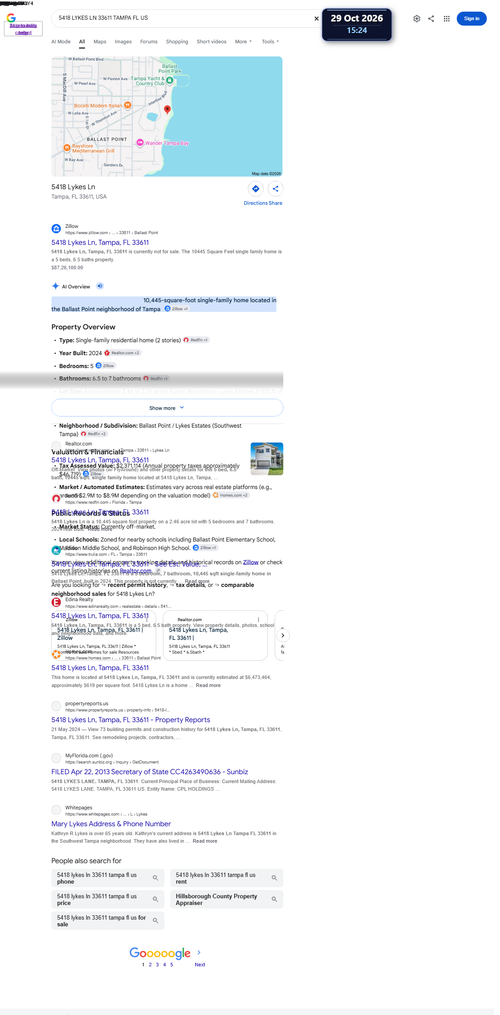
Task: Open the Sunbiz 'FILED Apr 22, 2013' result
Action: pyautogui.click(x=150, y=772)
